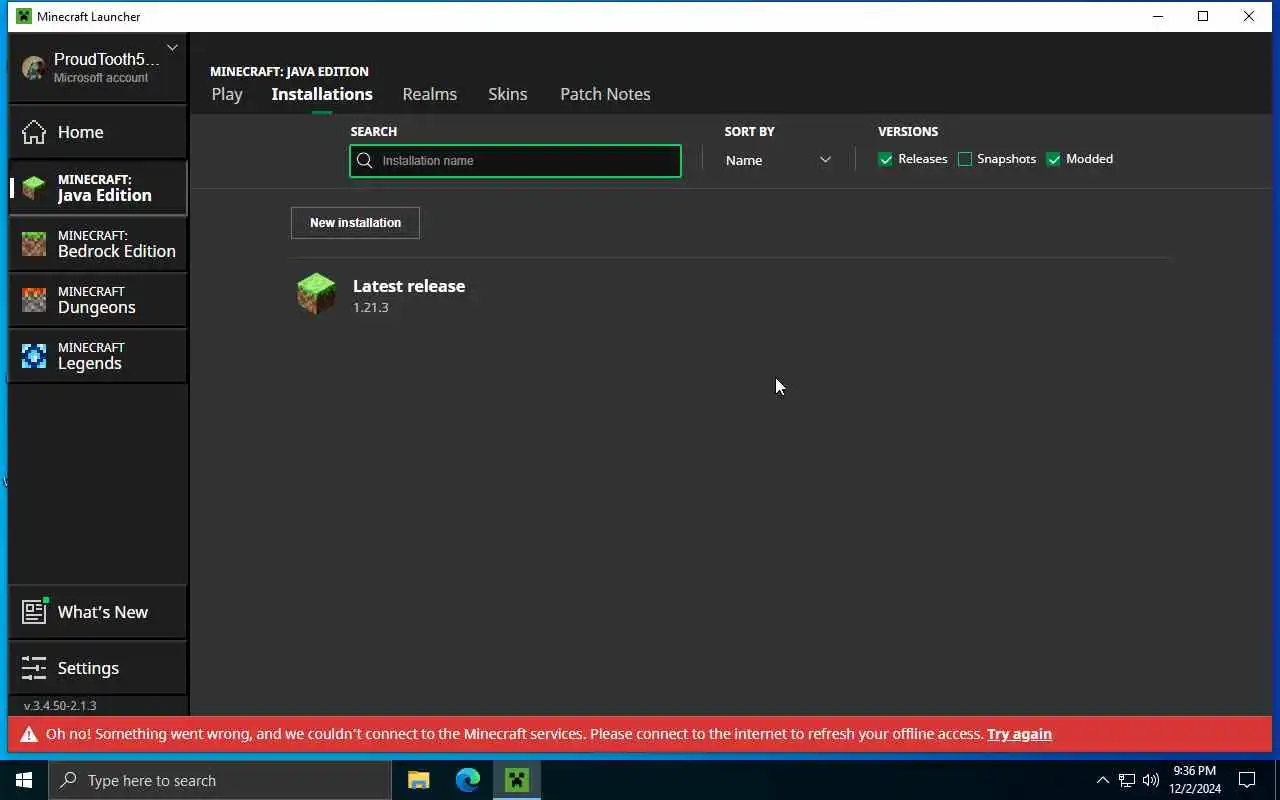The height and width of the screenshot is (800, 1280).
Task: Click the search magnifier icon in Installation field
Action: (x=365, y=161)
